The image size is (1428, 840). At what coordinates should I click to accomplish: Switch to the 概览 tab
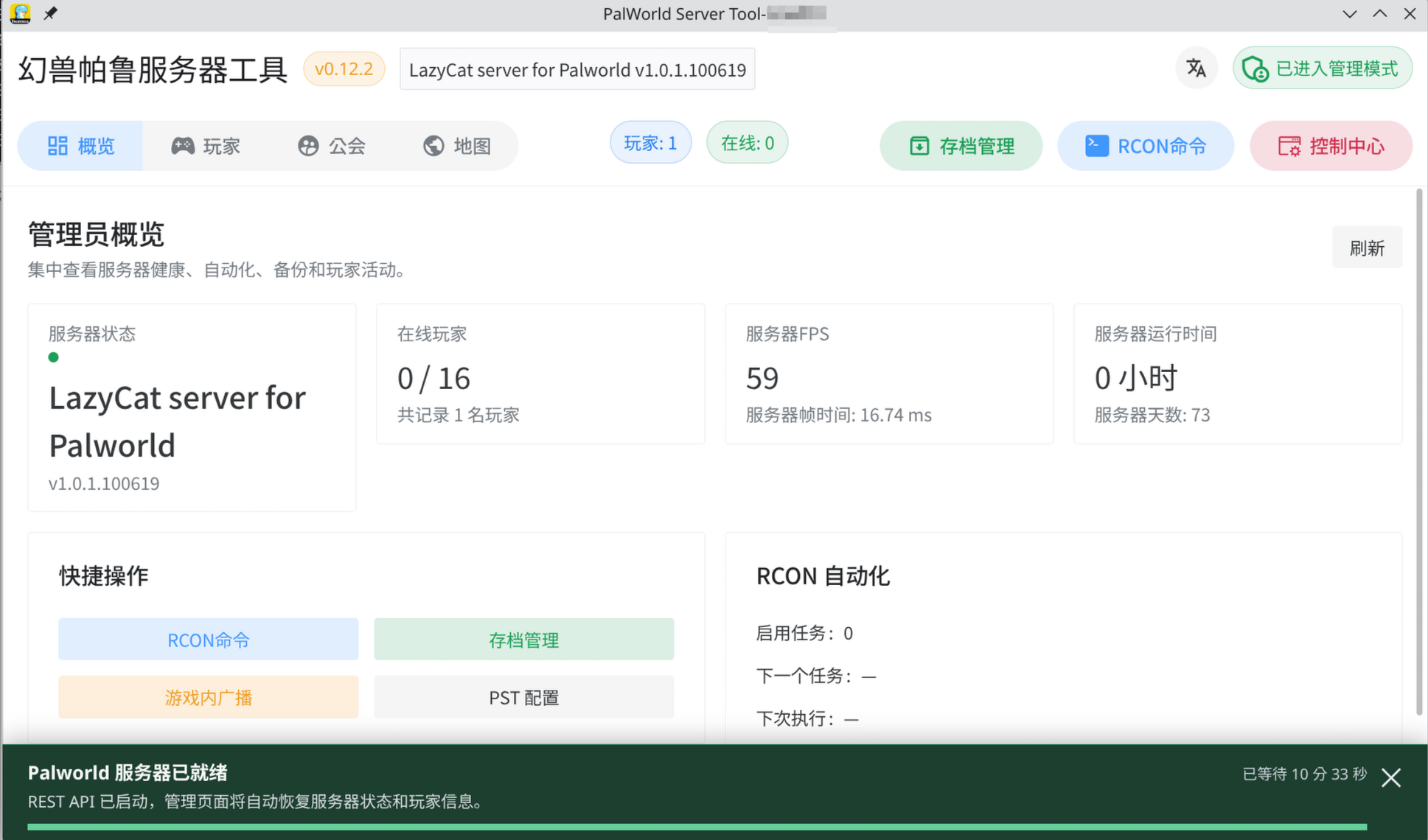click(80, 146)
